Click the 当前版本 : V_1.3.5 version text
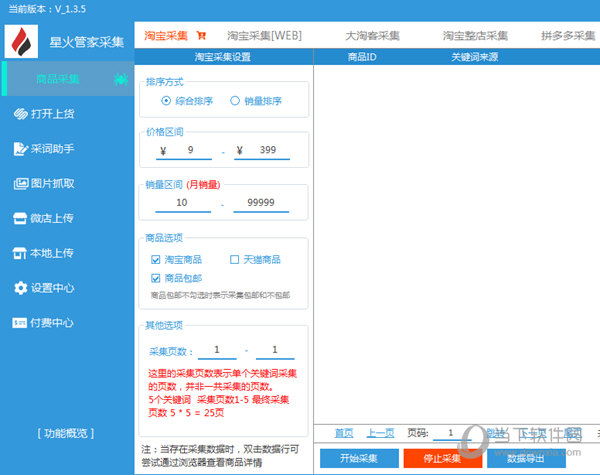Image resolution: width=600 pixels, height=475 pixels. [x=47, y=9]
